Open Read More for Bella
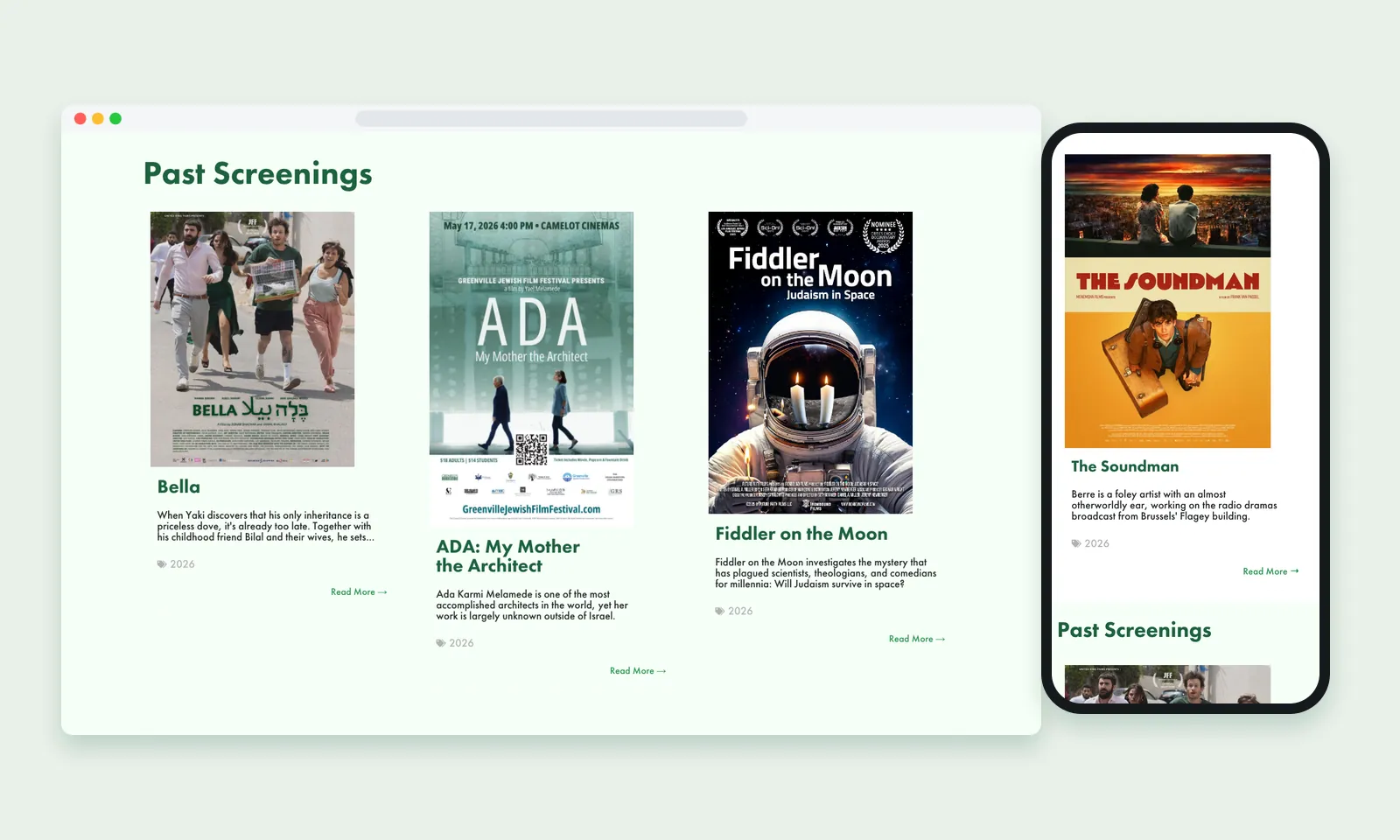The height and width of the screenshot is (840, 1400). [359, 592]
